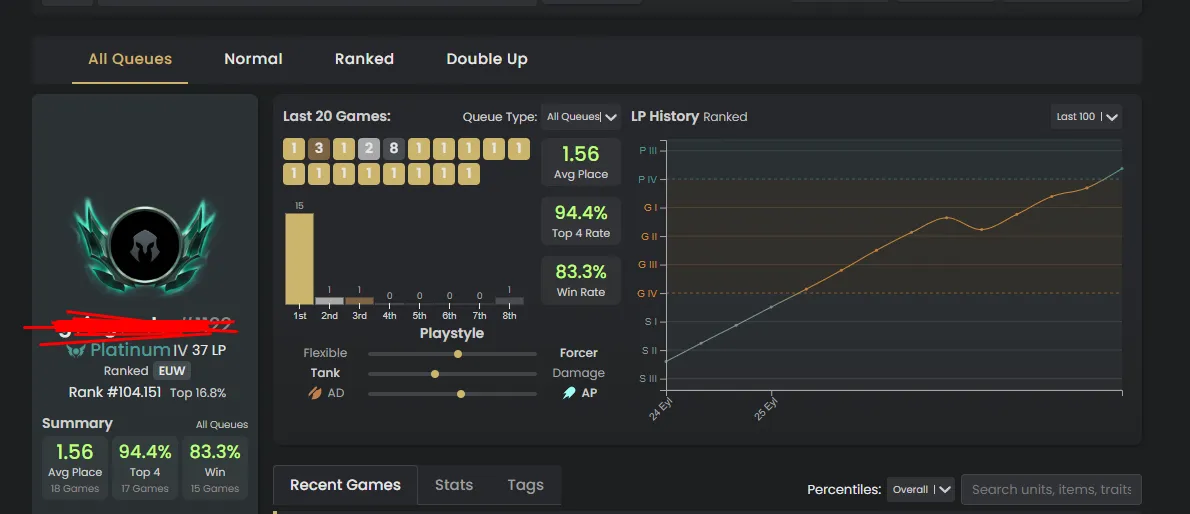Click the Forcer playstyle label

tap(578, 353)
